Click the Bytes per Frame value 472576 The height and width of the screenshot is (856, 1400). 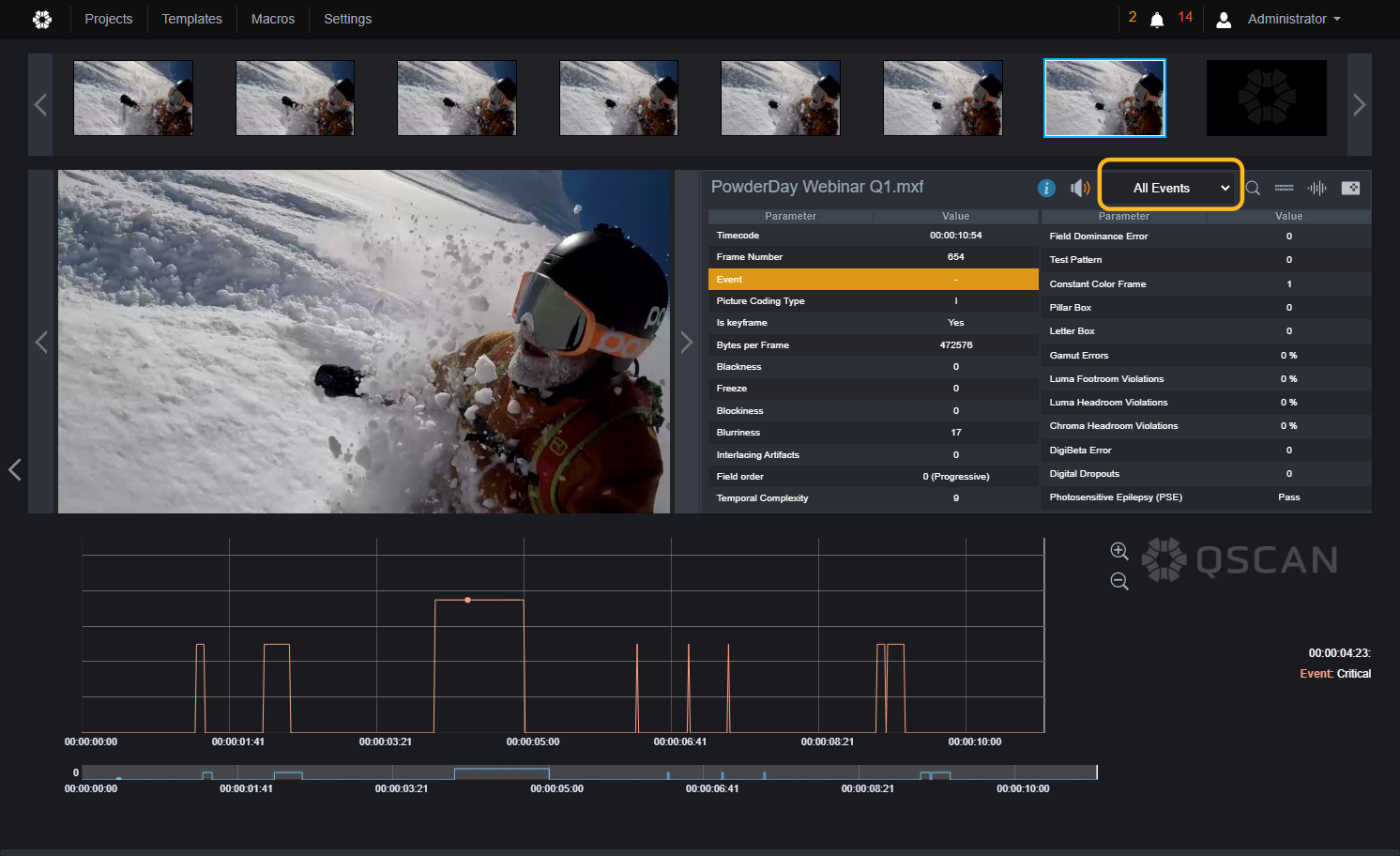click(956, 345)
